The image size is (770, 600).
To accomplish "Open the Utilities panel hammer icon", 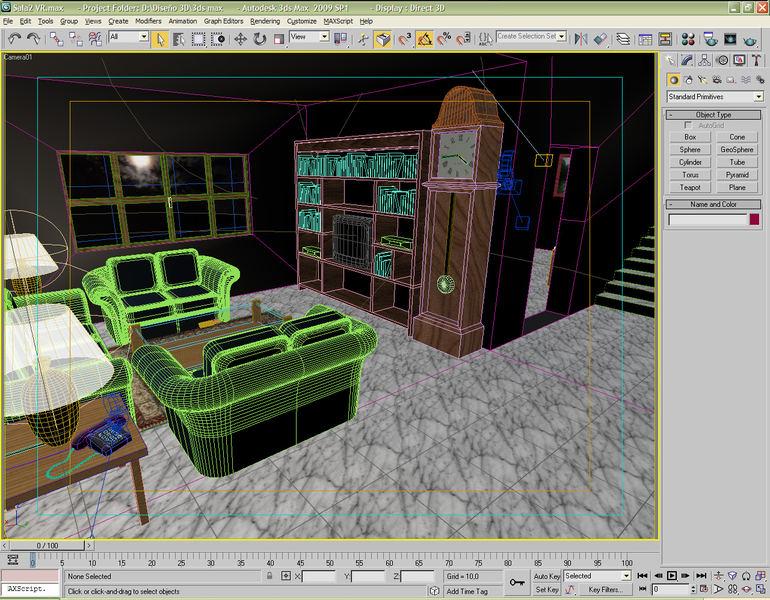I will tap(755, 62).
